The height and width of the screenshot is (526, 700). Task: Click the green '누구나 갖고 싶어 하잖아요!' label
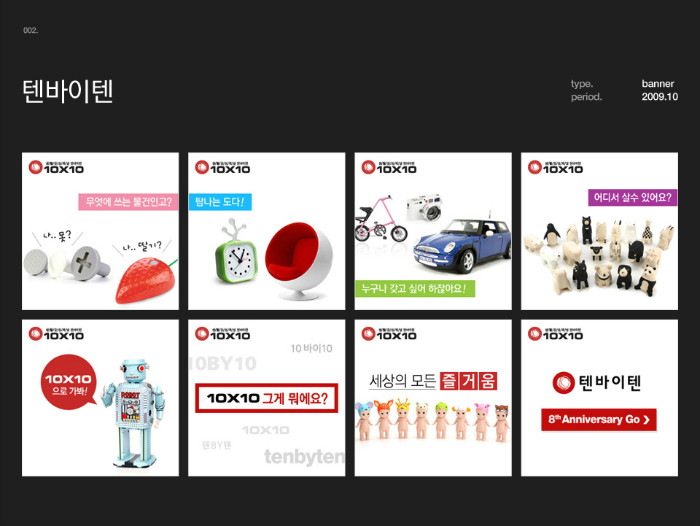415,288
